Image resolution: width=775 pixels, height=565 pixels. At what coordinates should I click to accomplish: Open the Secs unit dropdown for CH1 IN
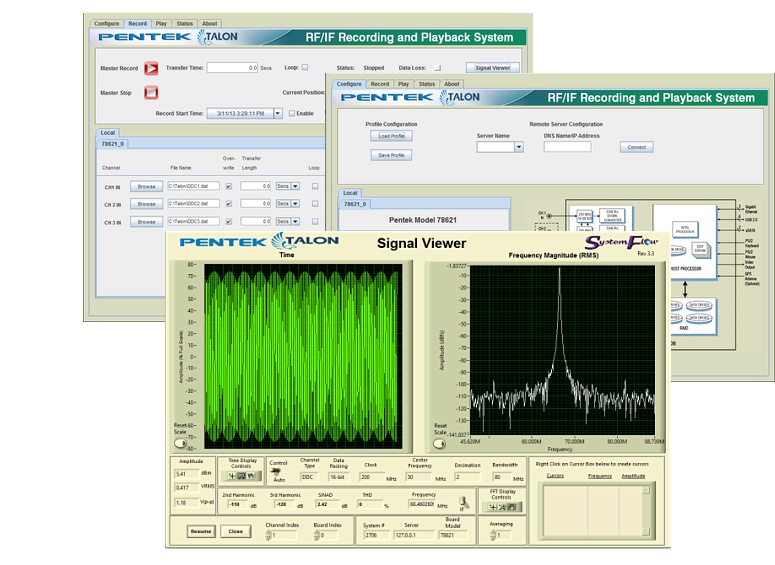295,186
